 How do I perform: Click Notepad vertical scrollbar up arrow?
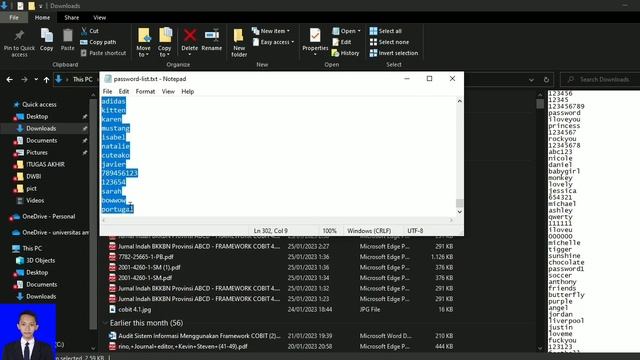460,101
